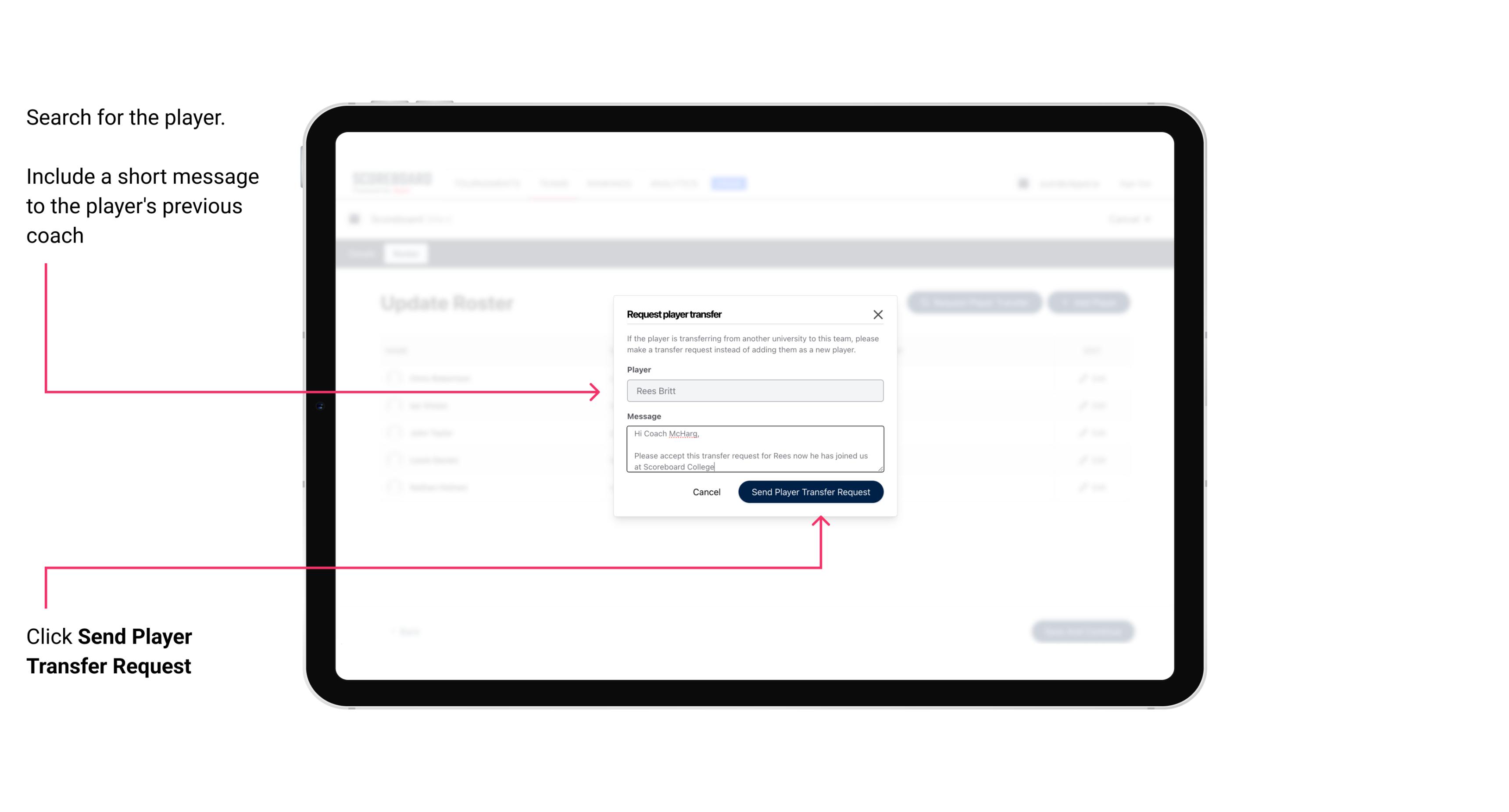Image resolution: width=1509 pixels, height=812 pixels.
Task: Click the transfer request modal icon
Action: click(x=878, y=314)
